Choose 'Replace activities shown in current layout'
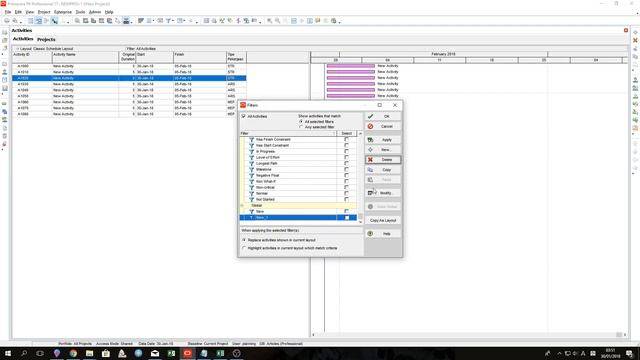The width and height of the screenshot is (640, 360). click(x=244, y=240)
